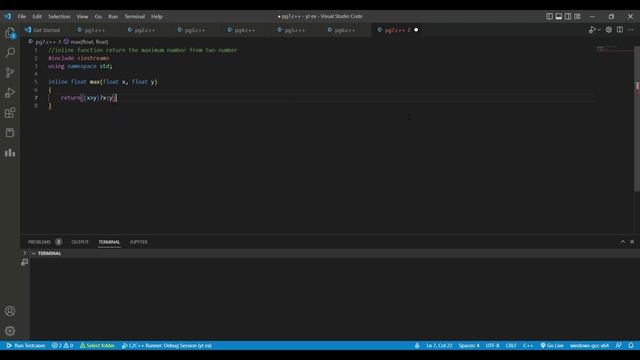Open the Explorer view in activity bar

tap(10, 33)
